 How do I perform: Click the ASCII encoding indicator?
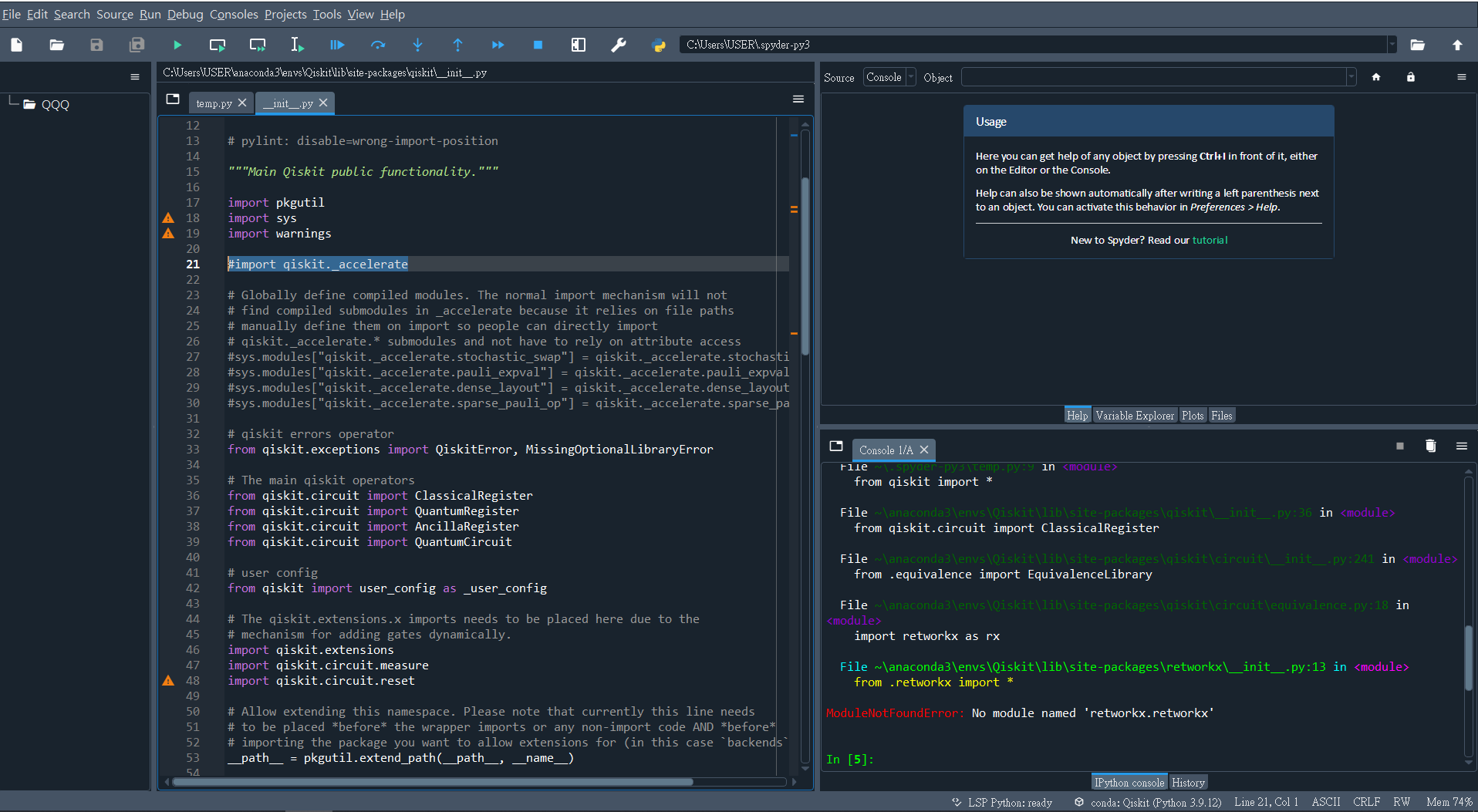coord(1326,802)
